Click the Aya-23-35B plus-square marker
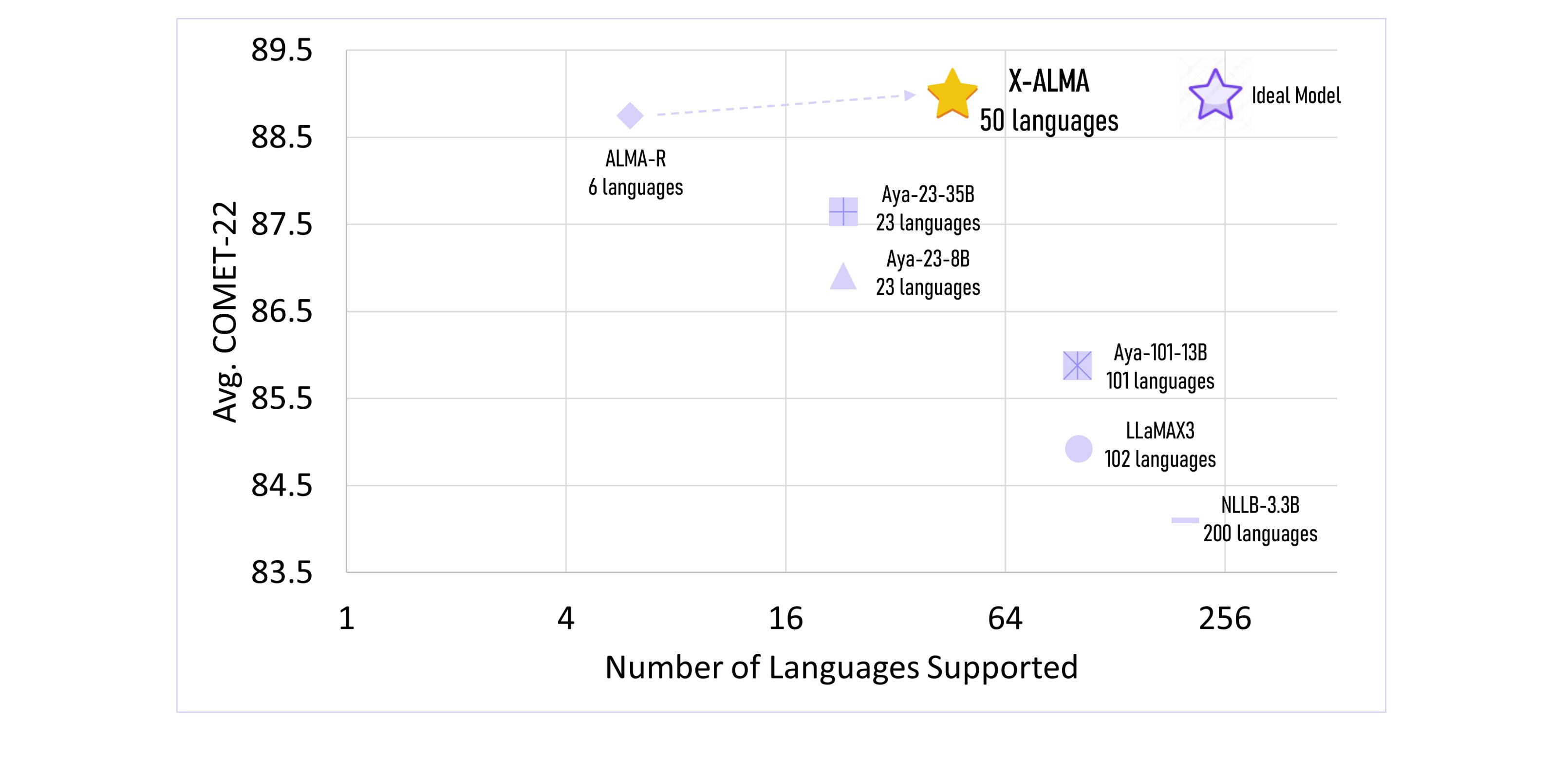The width and height of the screenshot is (1568, 760). tap(843, 212)
